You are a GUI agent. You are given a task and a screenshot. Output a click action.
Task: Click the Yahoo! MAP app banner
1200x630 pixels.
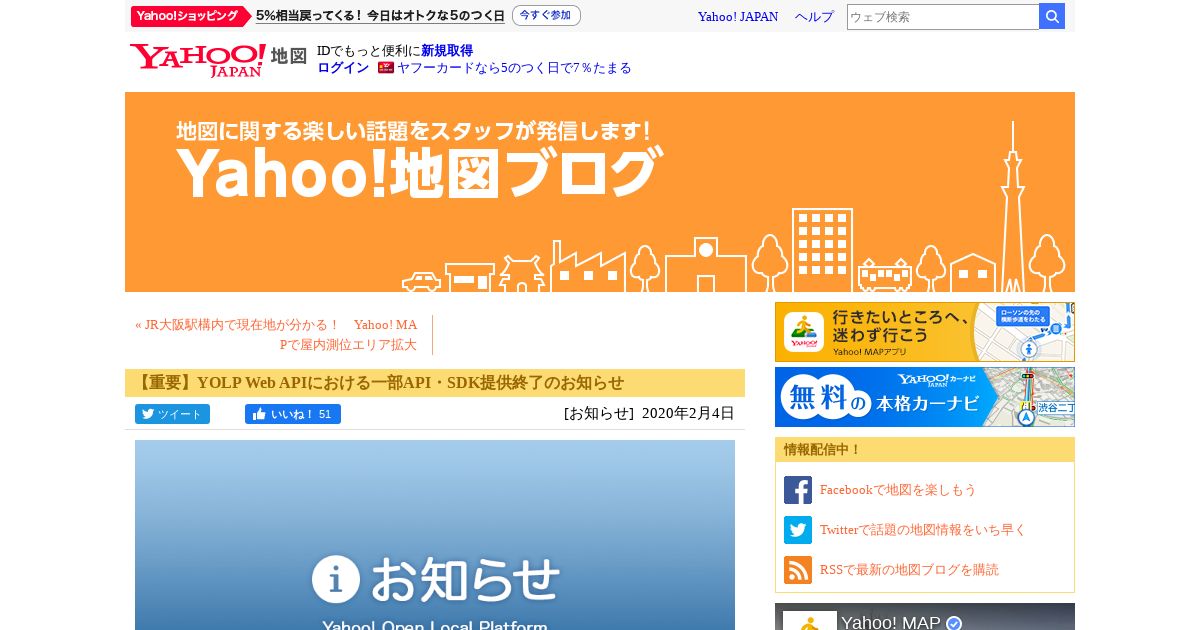(925, 332)
